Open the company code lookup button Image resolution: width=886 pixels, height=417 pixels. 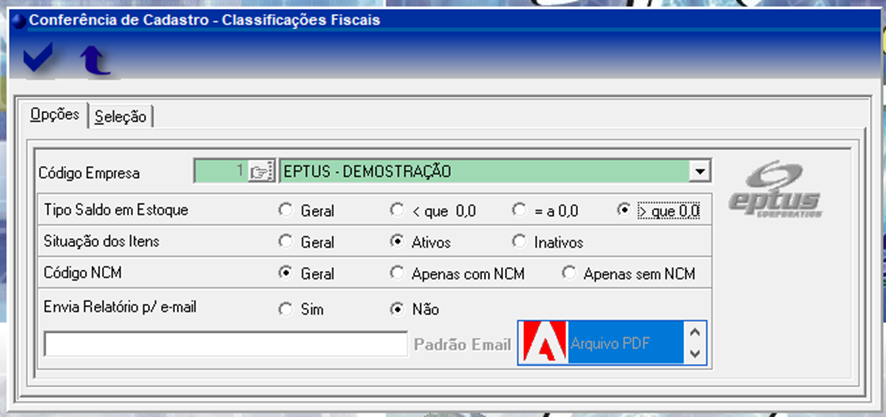260,171
